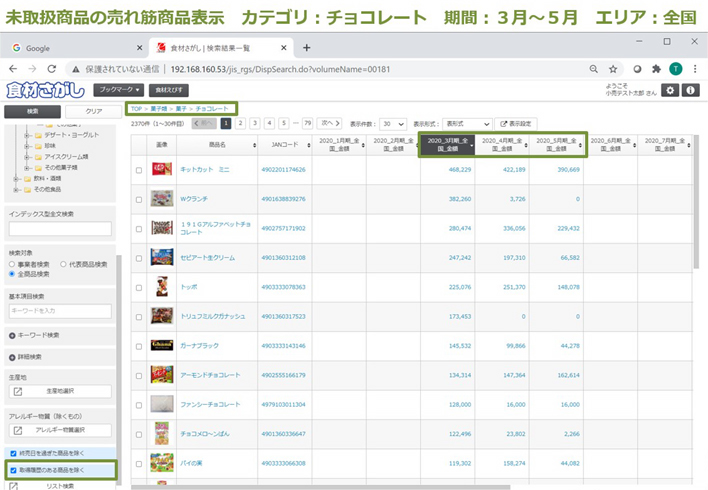The image size is (708, 490).
Task: Click the キットカット ミニ product image
Action: coord(162,169)
